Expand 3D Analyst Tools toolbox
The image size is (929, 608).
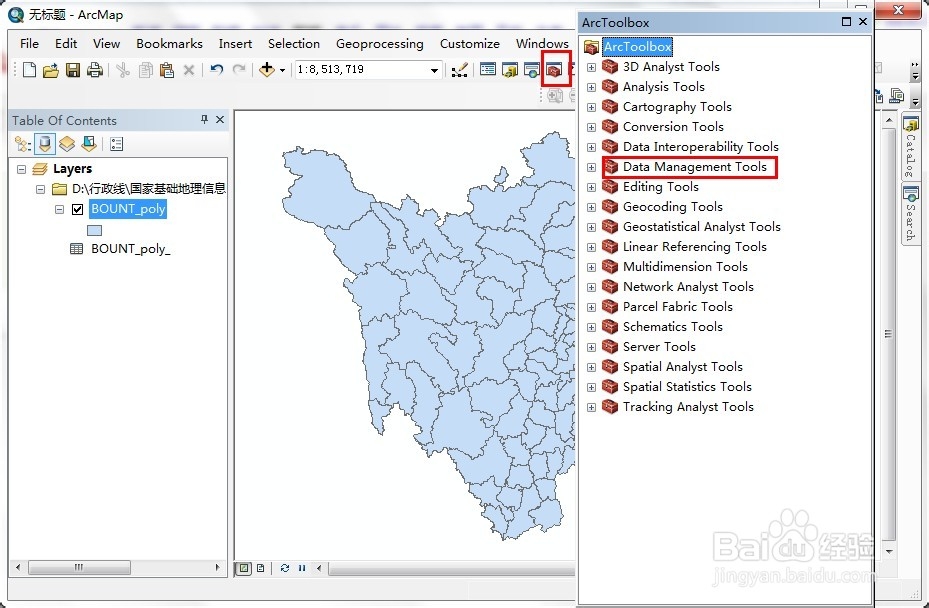point(591,67)
